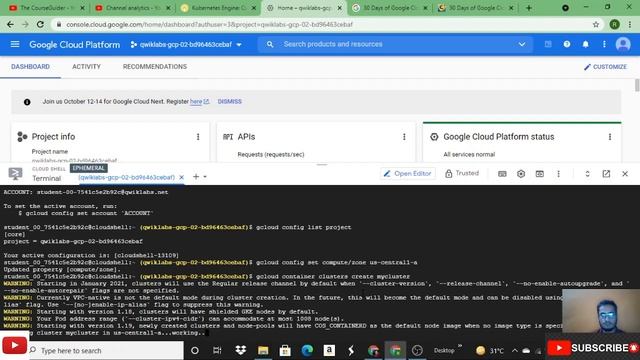Click the Cloud Shell terminal logo icon

click(16, 173)
